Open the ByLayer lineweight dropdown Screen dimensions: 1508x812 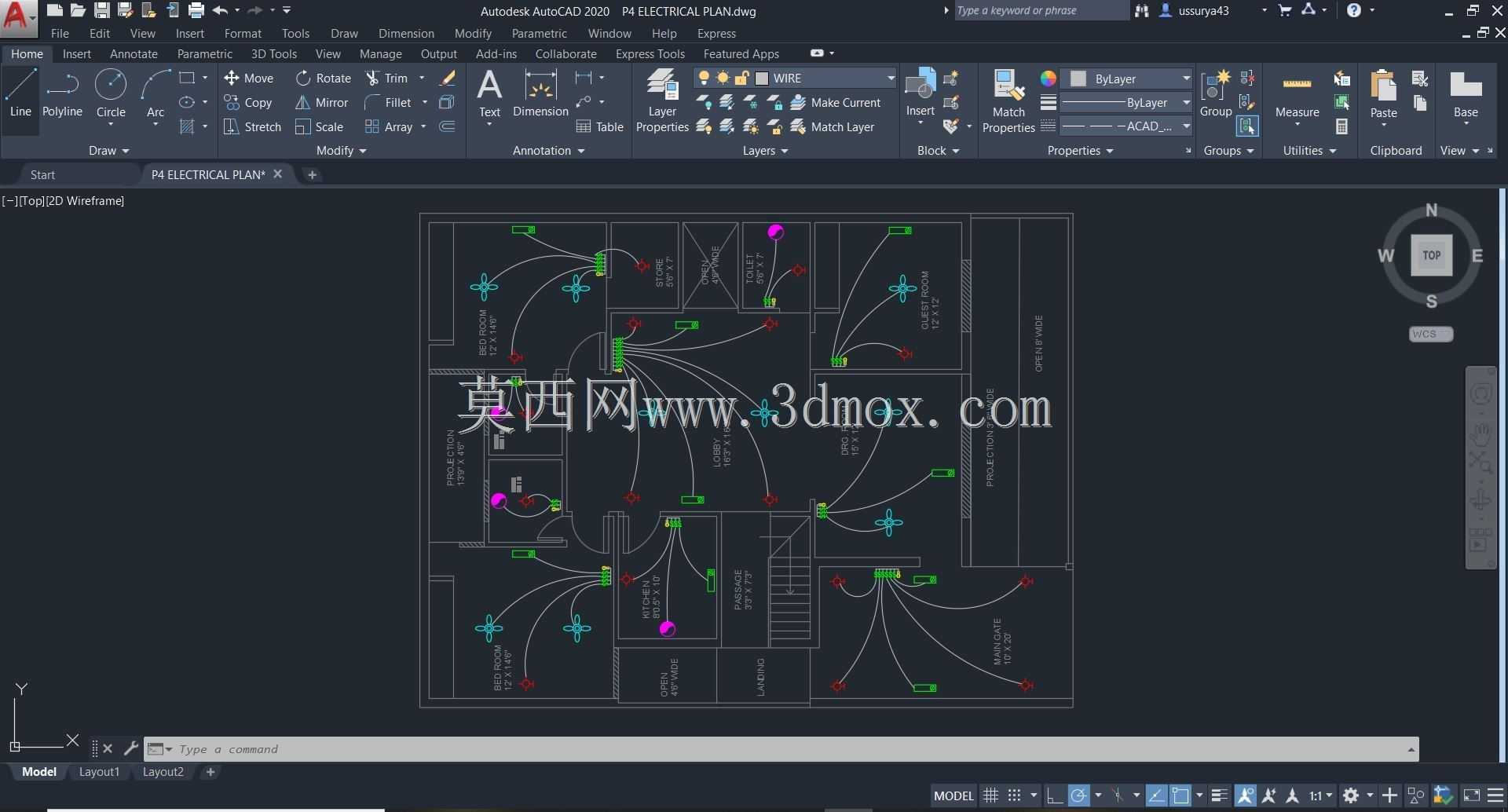tap(1186, 102)
